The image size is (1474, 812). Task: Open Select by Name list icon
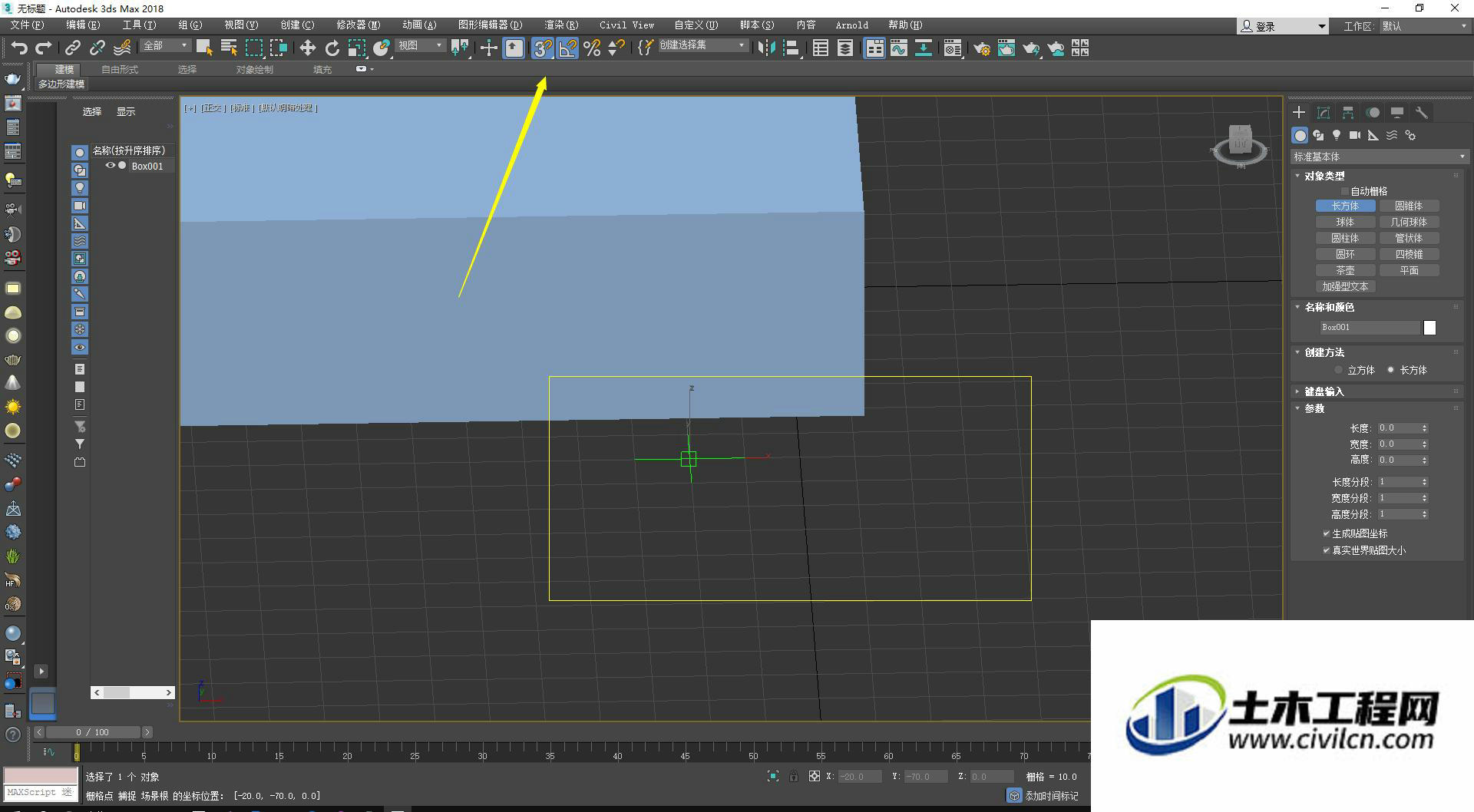(229, 48)
